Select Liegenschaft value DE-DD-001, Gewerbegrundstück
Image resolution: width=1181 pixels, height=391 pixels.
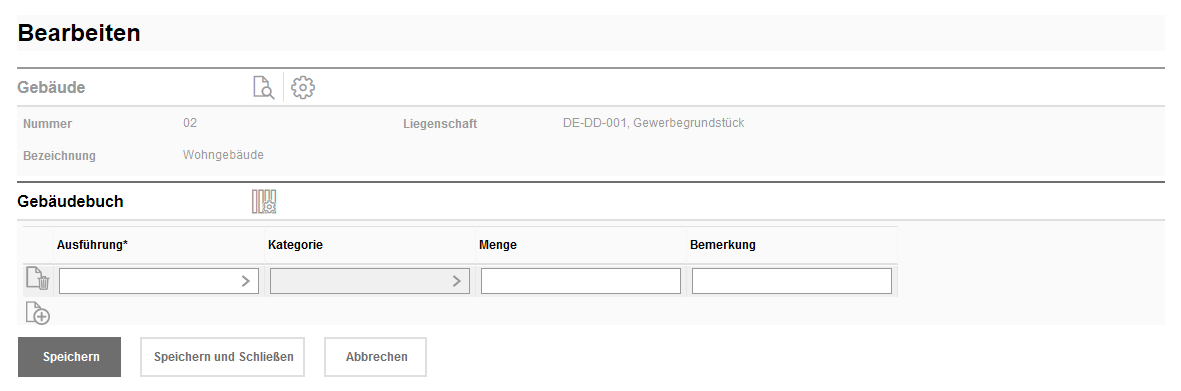[654, 123]
